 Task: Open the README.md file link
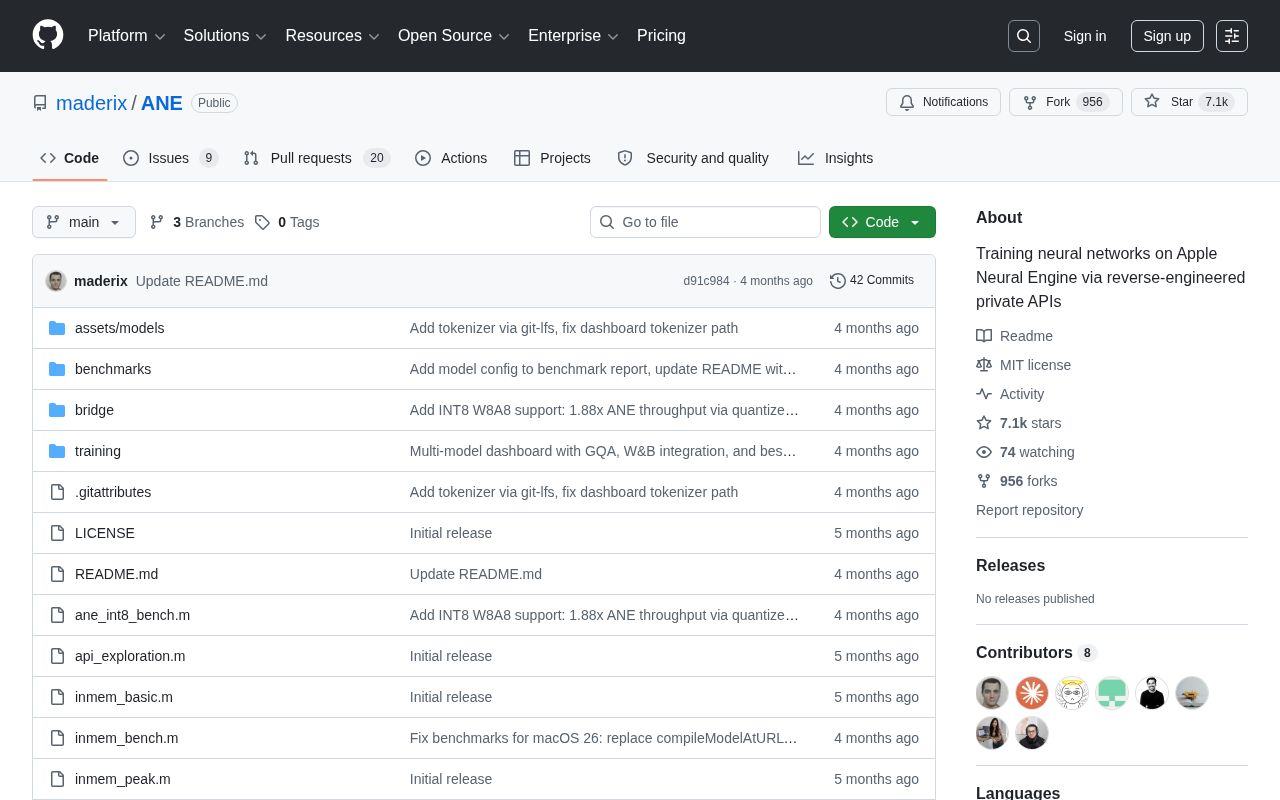tap(116, 574)
